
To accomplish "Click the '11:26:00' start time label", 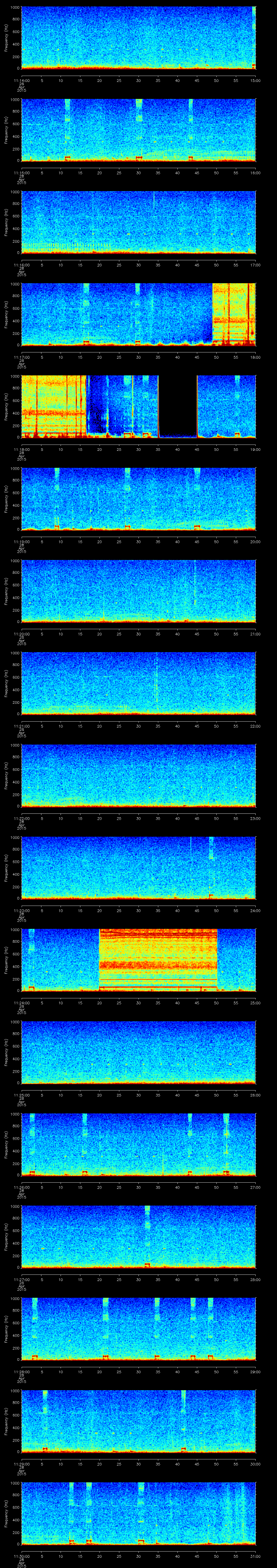I will pos(21,1187).
